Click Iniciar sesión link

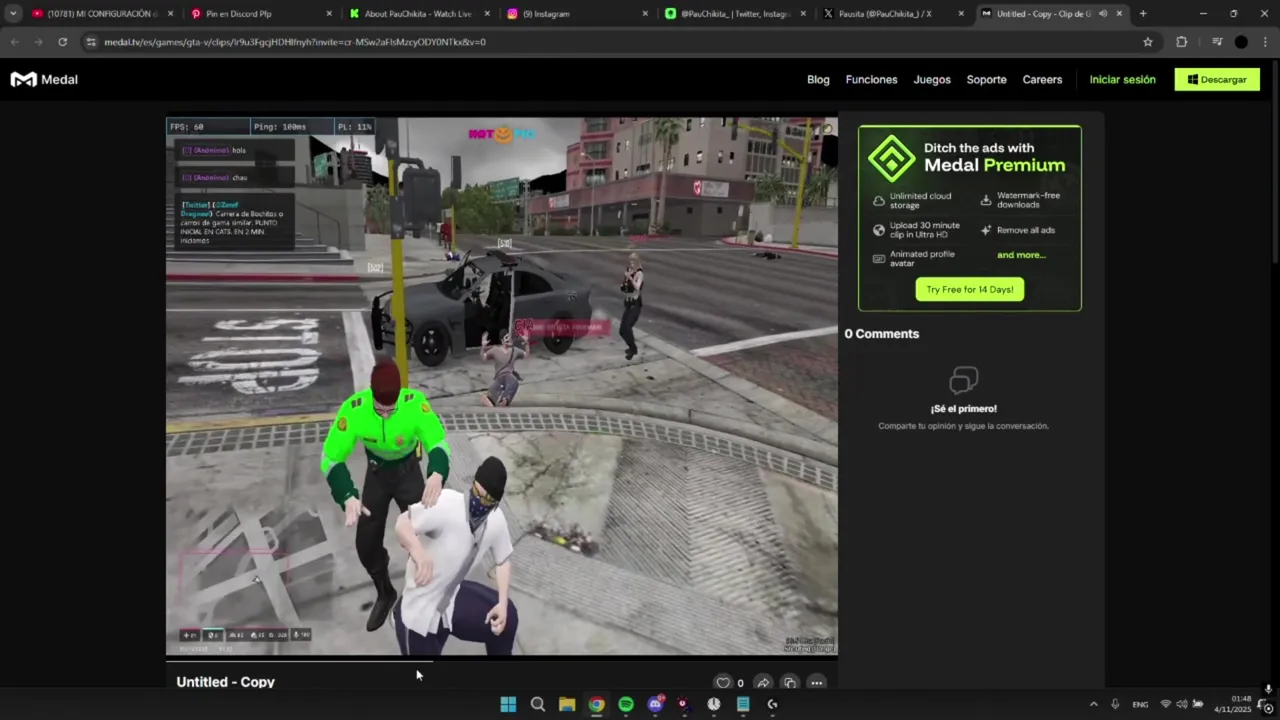pyautogui.click(x=1122, y=80)
